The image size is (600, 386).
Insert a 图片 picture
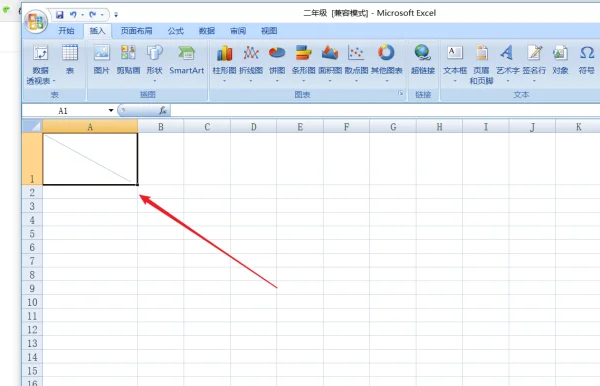(x=101, y=60)
